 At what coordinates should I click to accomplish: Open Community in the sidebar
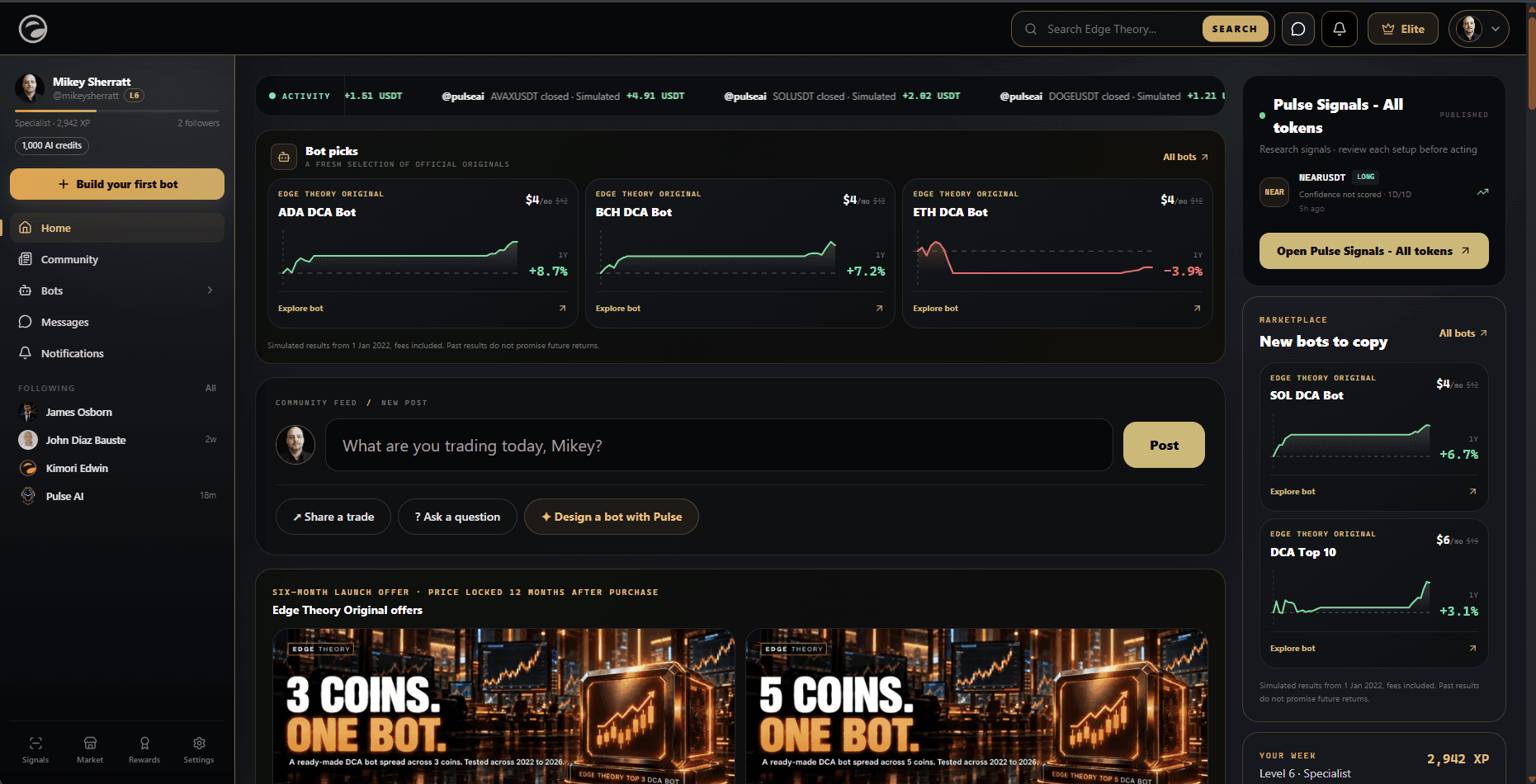(117, 259)
